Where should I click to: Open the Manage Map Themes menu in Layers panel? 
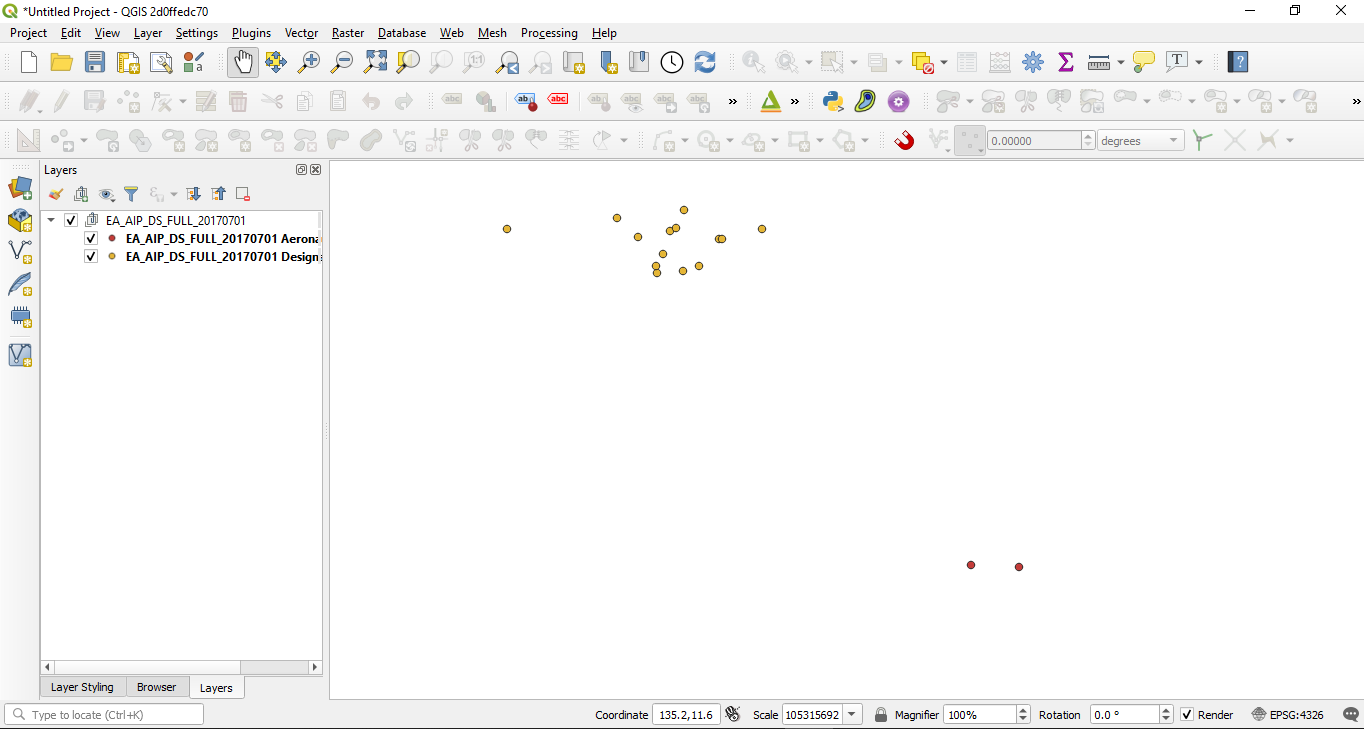(107, 194)
